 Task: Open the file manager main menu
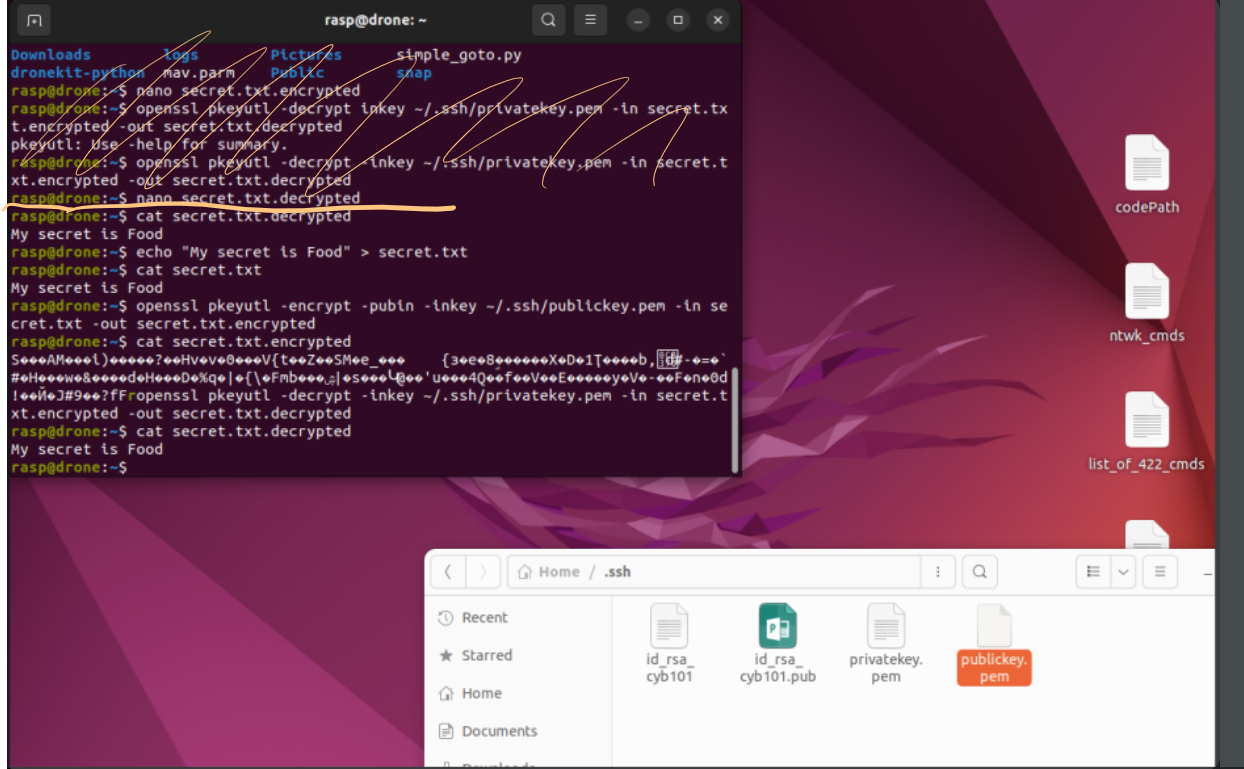point(1160,572)
